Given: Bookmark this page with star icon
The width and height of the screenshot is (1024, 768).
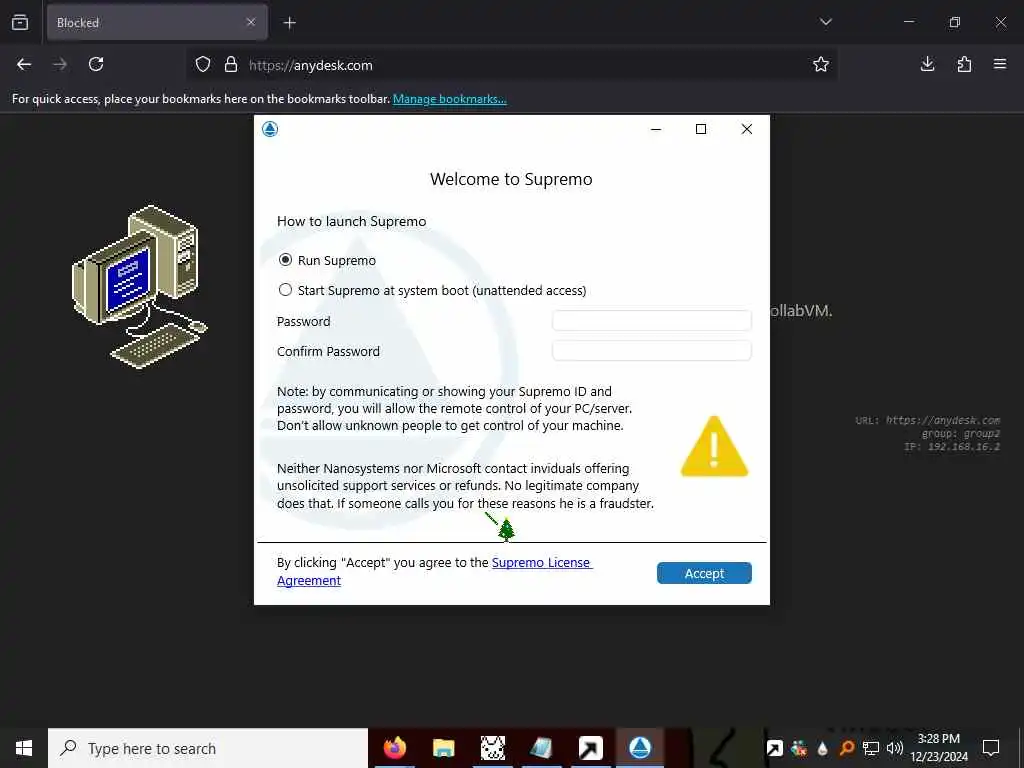Looking at the screenshot, I should (x=821, y=64).
